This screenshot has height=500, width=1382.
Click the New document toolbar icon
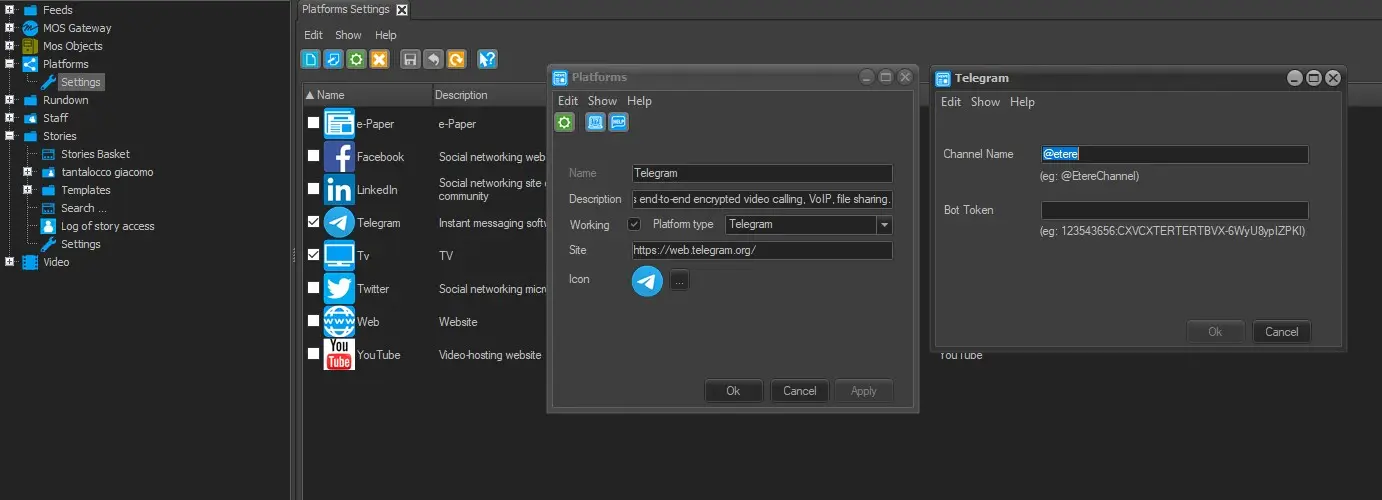311,60
